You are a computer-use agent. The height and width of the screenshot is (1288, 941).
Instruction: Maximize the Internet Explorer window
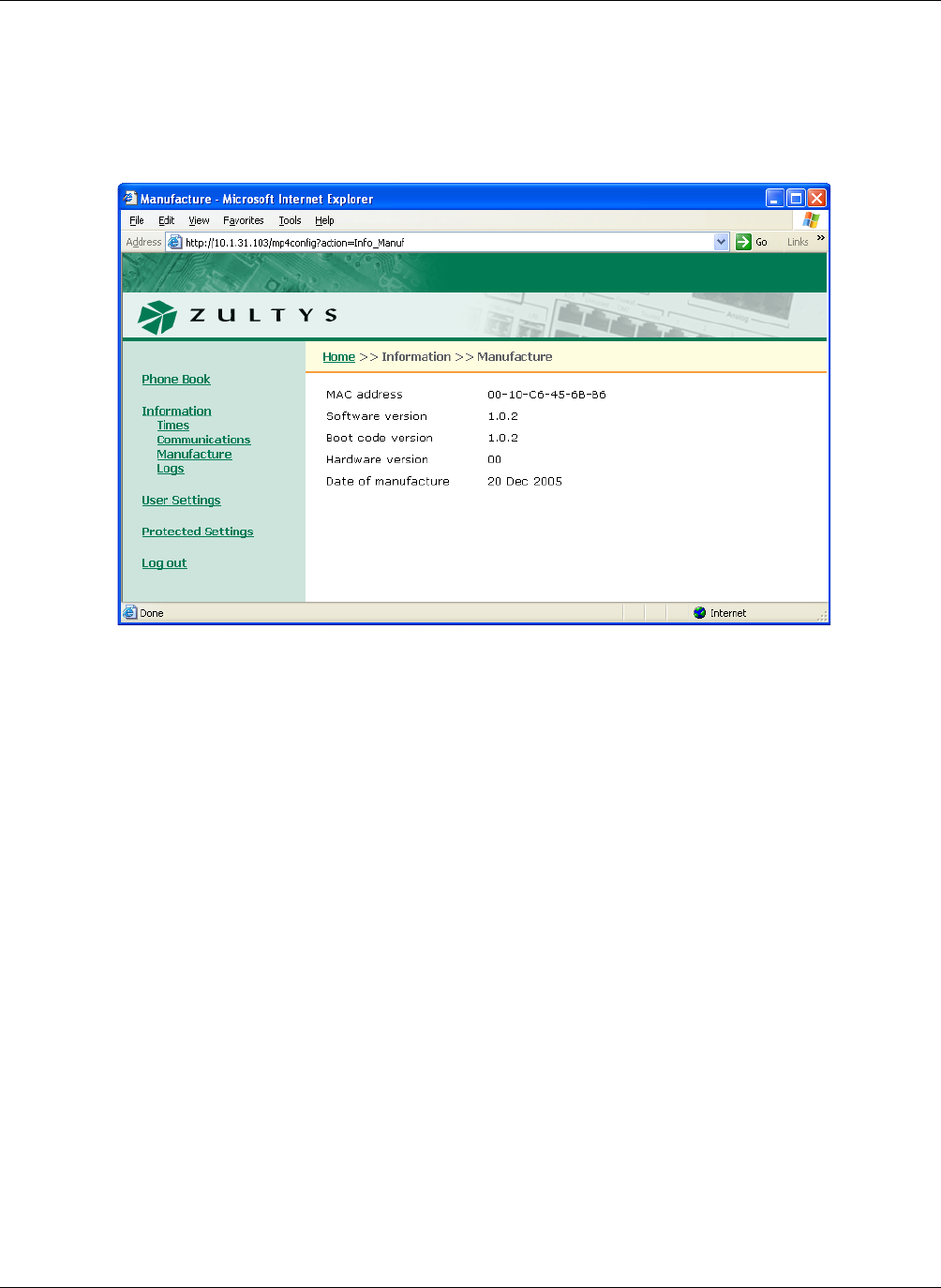click(x=796, y=198)
